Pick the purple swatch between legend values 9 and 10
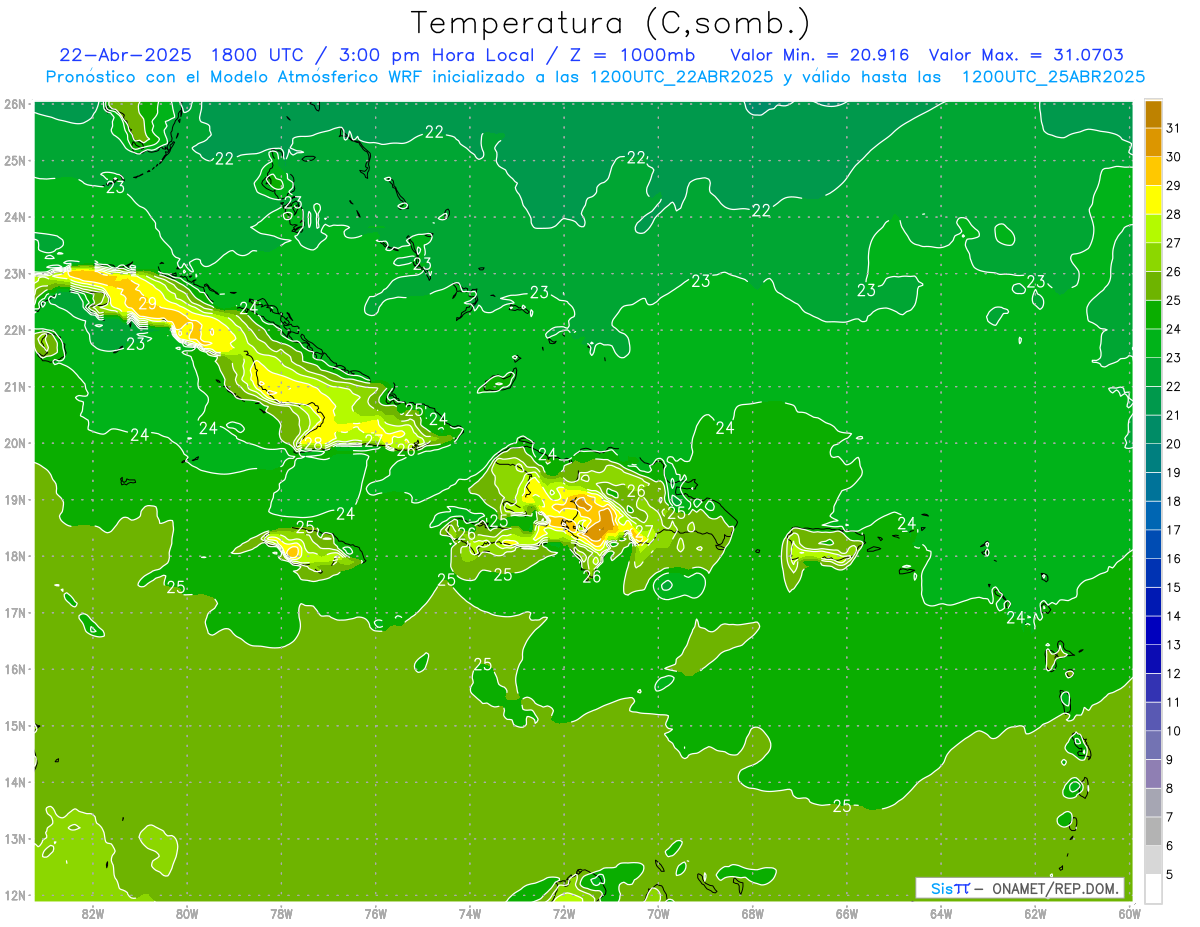The height and width of the screenshot is (927, 1200). point(1153,745)
